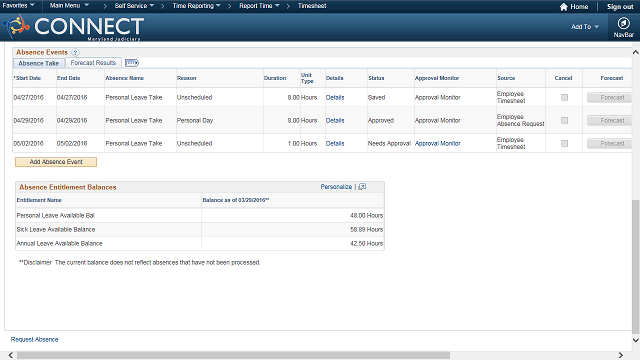This screenshot has width=640, height=360.
Task: Switch to the Forecast Results tab
Action: tap(93, 63)
